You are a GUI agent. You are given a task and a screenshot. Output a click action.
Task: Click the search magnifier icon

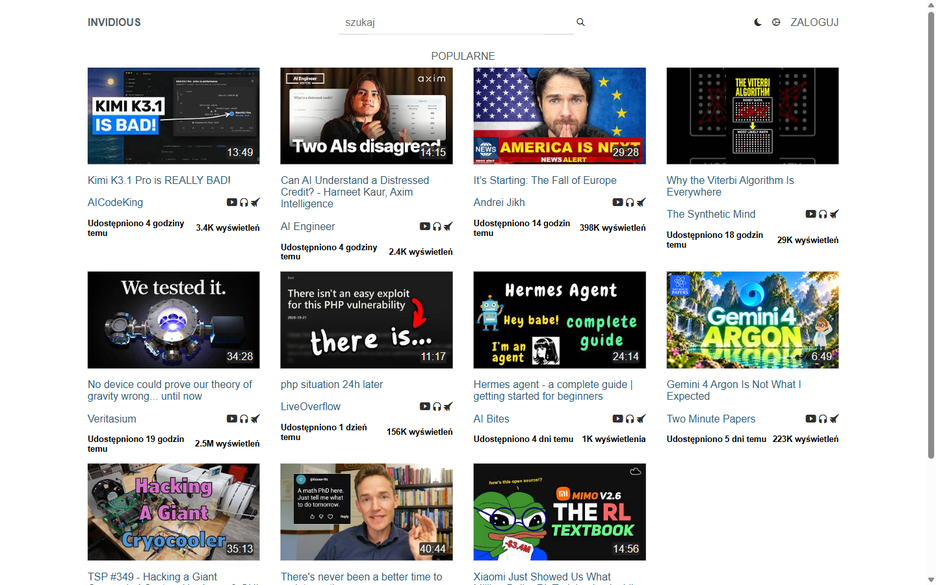(x=580, y=22)
